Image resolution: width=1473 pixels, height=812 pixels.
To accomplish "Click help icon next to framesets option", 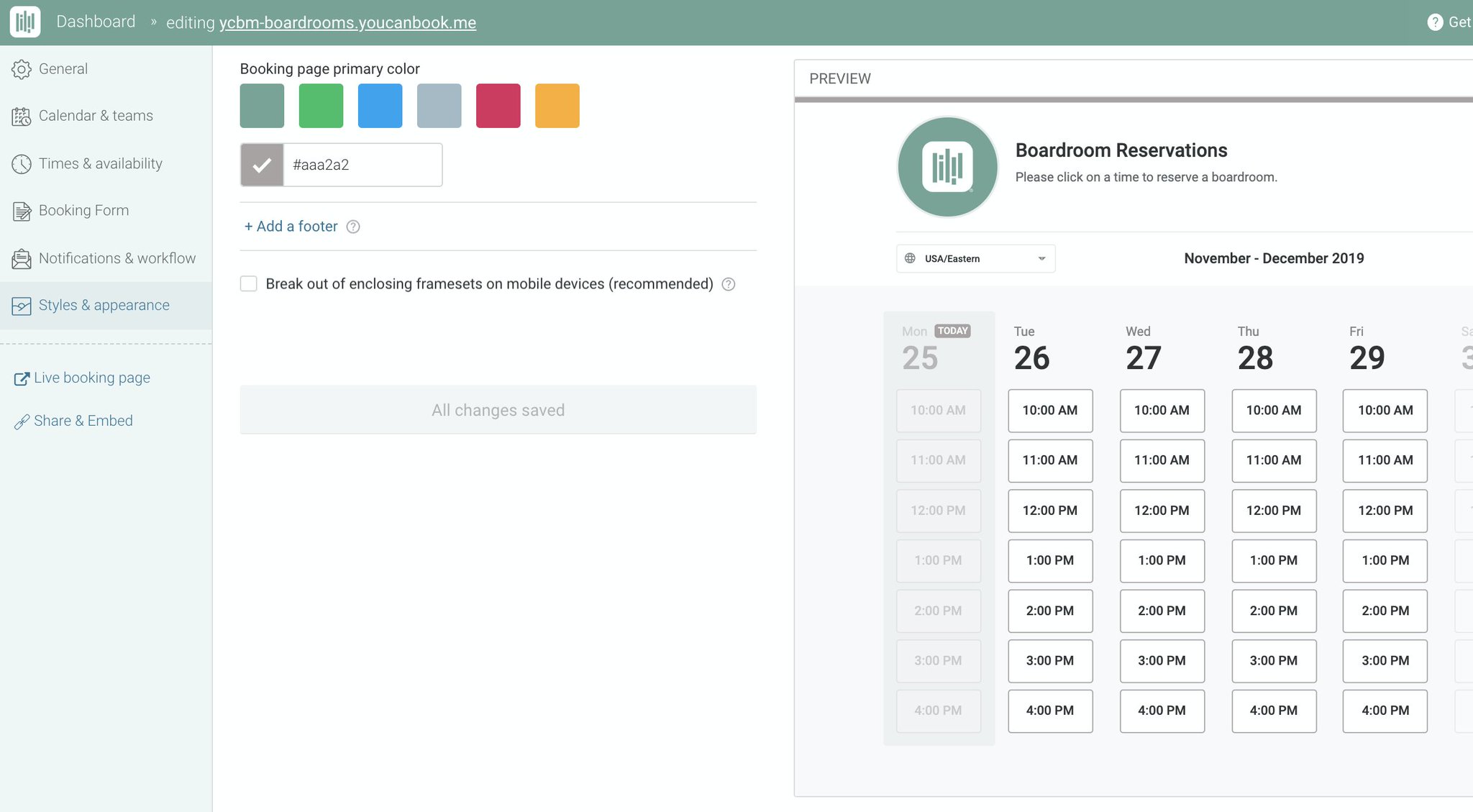I will tap(729, 284).
